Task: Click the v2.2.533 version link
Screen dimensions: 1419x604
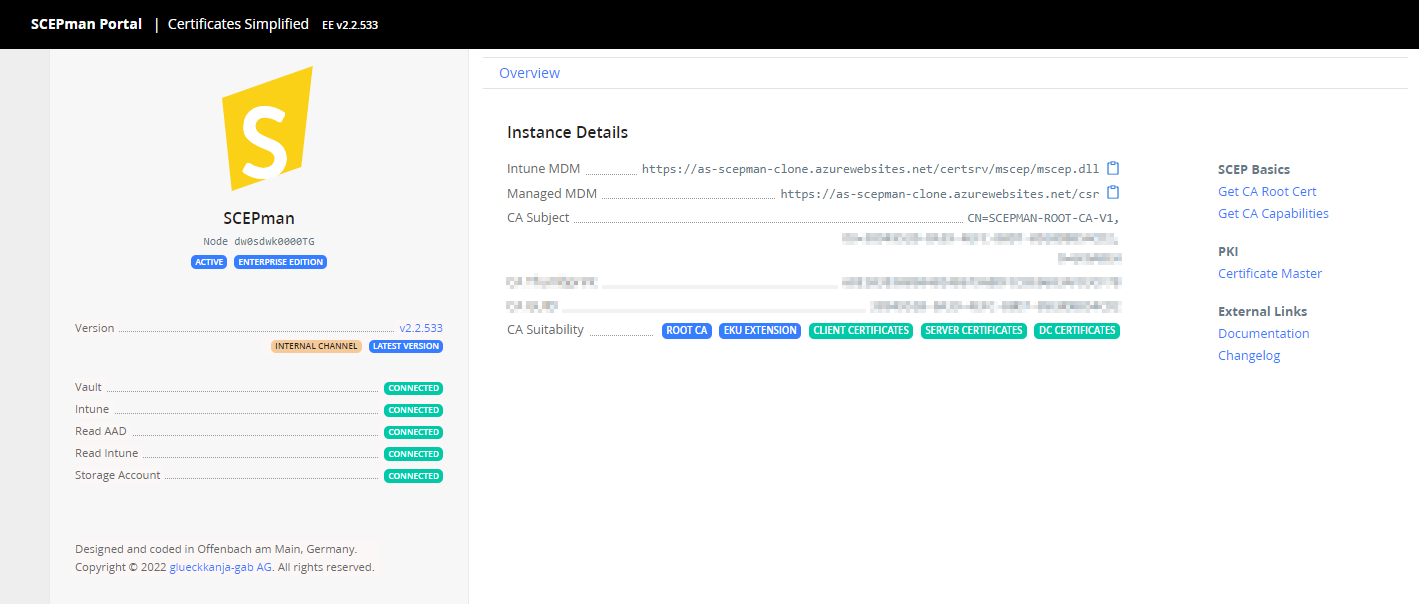Action: [421, 328]
